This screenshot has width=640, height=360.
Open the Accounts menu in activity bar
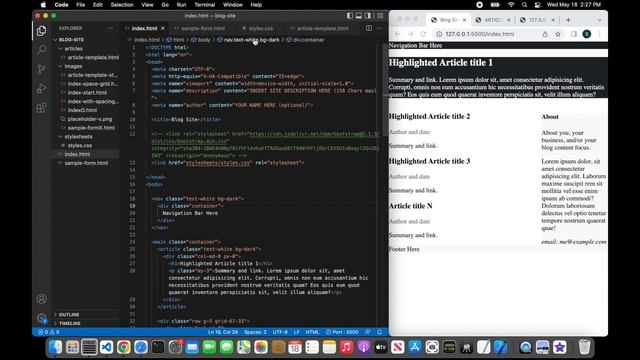41,299
